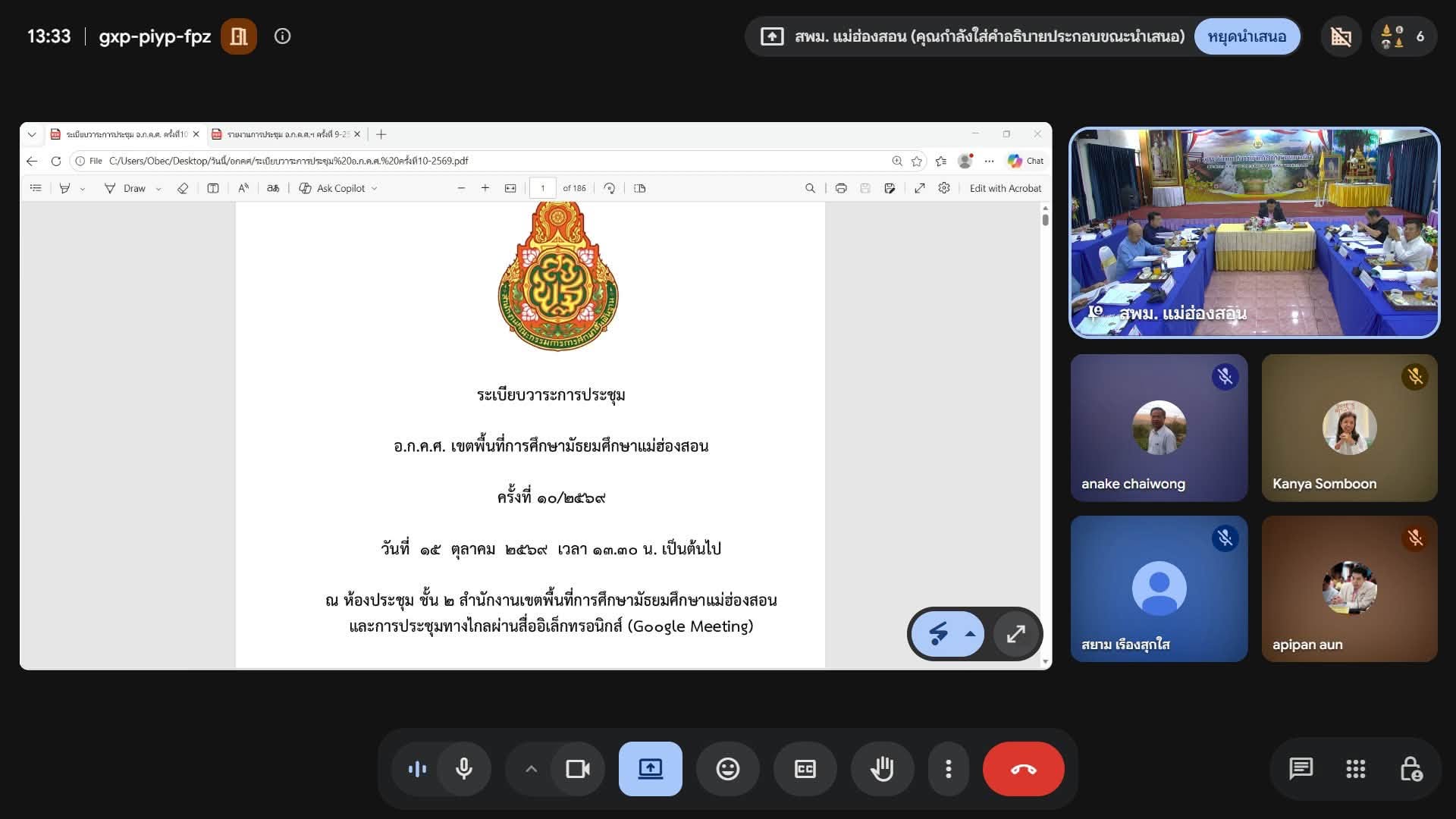Toggle the camera button
Image resolution: width=1456 pixels, height=819 pixels.
point(578,769)
